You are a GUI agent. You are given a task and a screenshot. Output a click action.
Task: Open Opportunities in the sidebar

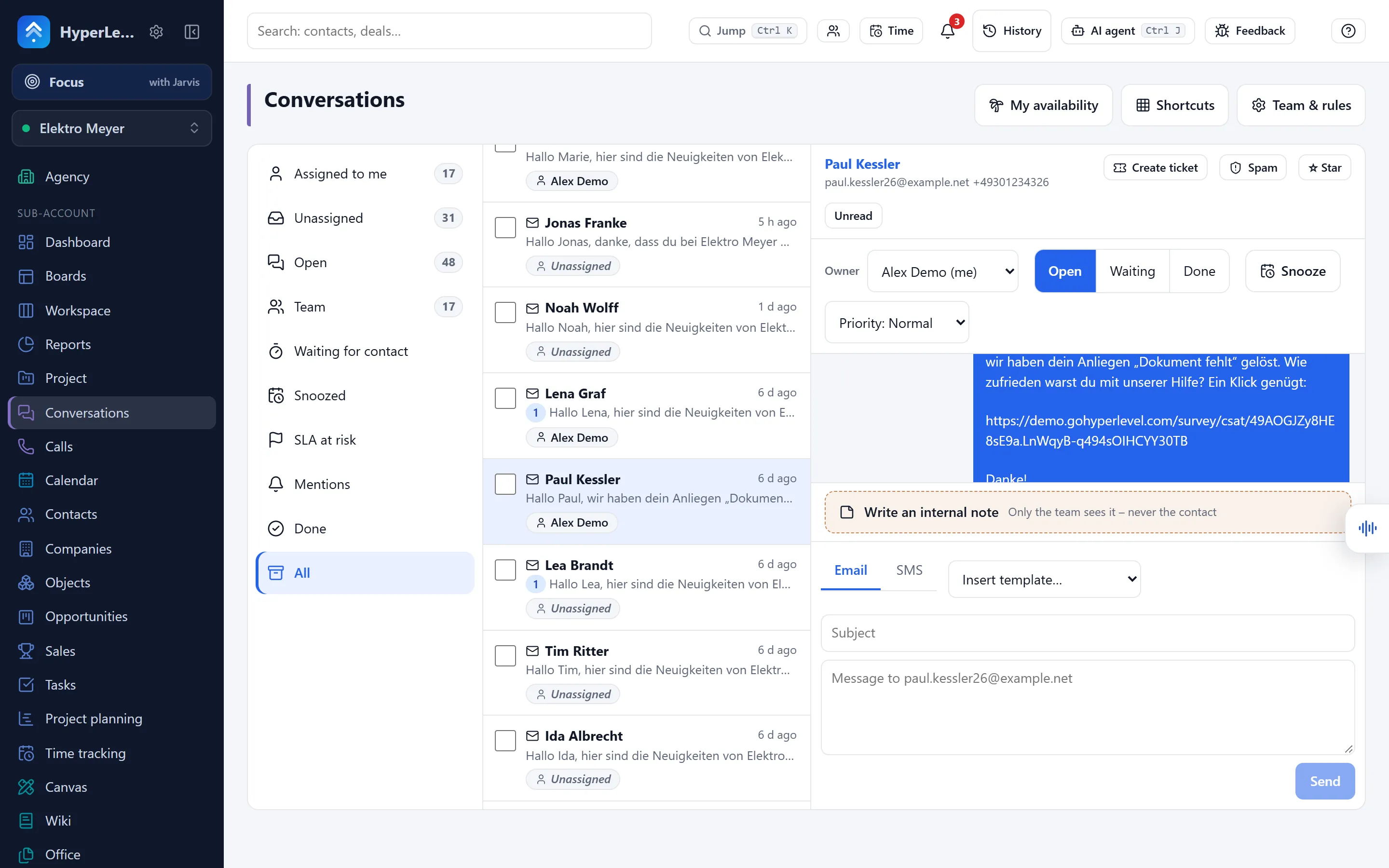pos(112,617)
